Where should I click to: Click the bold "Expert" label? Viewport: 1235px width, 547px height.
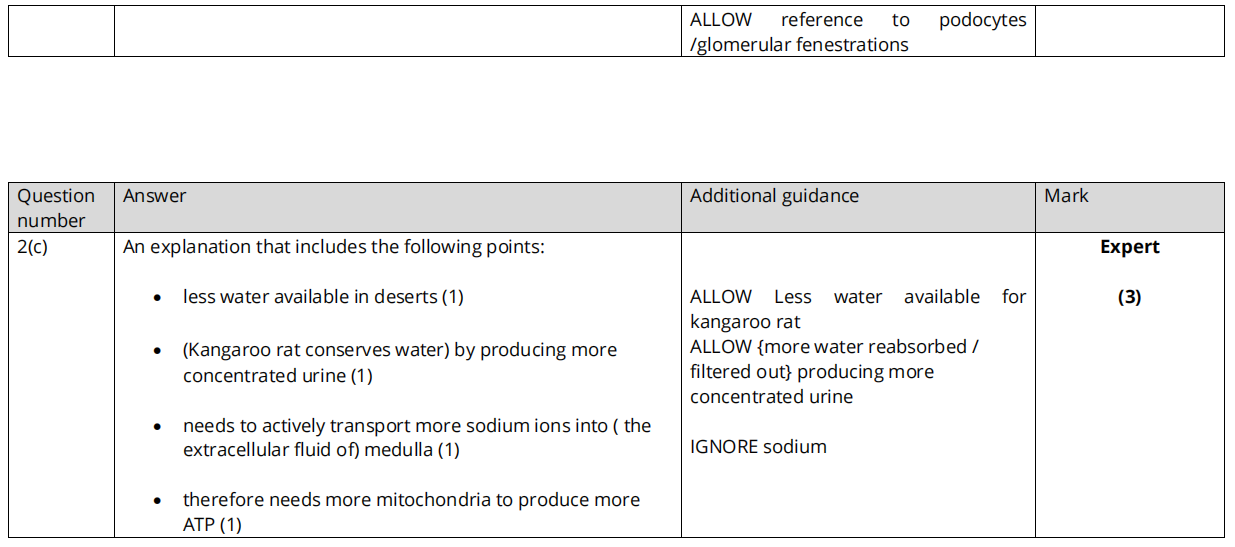(x=1130, y=247)
